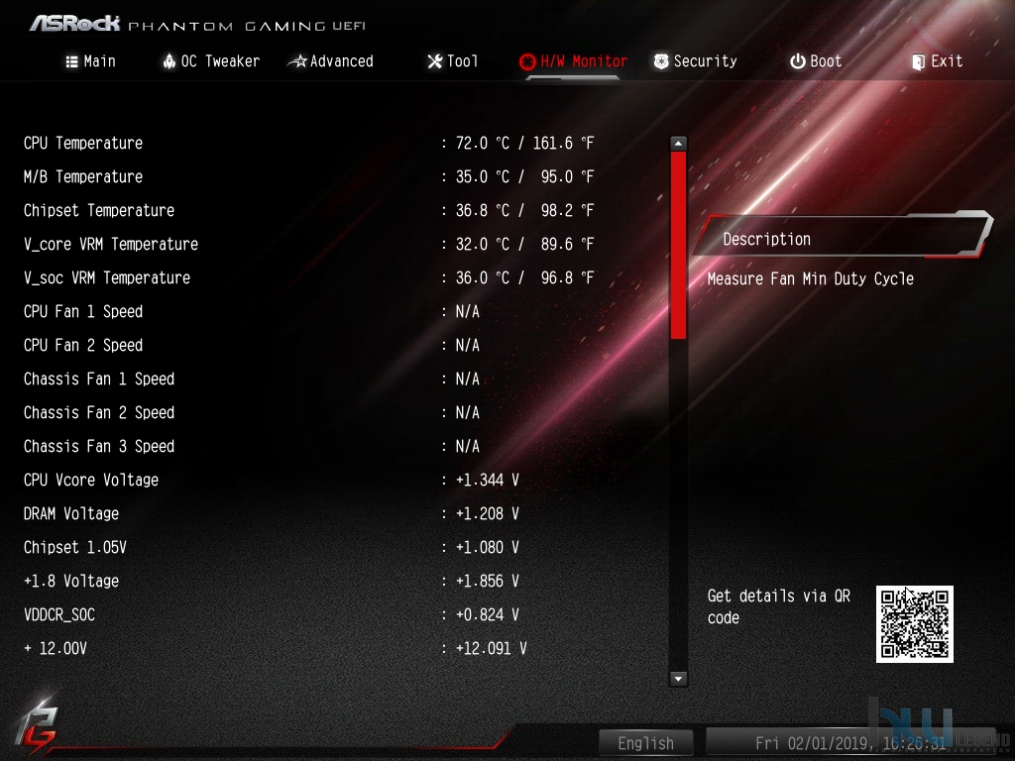Image resolution: width=1015 pixels, height=761 pixels.
Task: Click the QR code image
Action: click(x=915, y=624)
